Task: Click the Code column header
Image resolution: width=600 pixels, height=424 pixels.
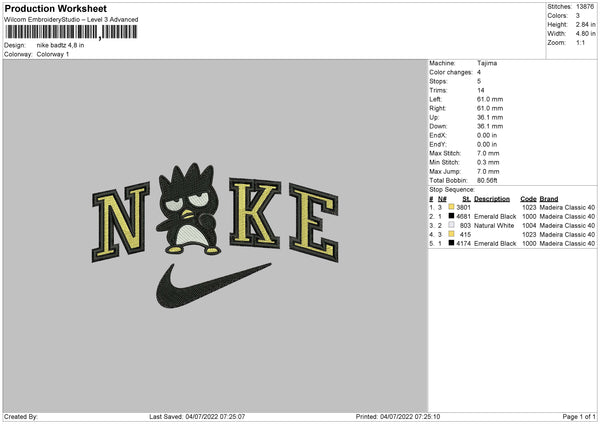Action: (x=528, y=199)
